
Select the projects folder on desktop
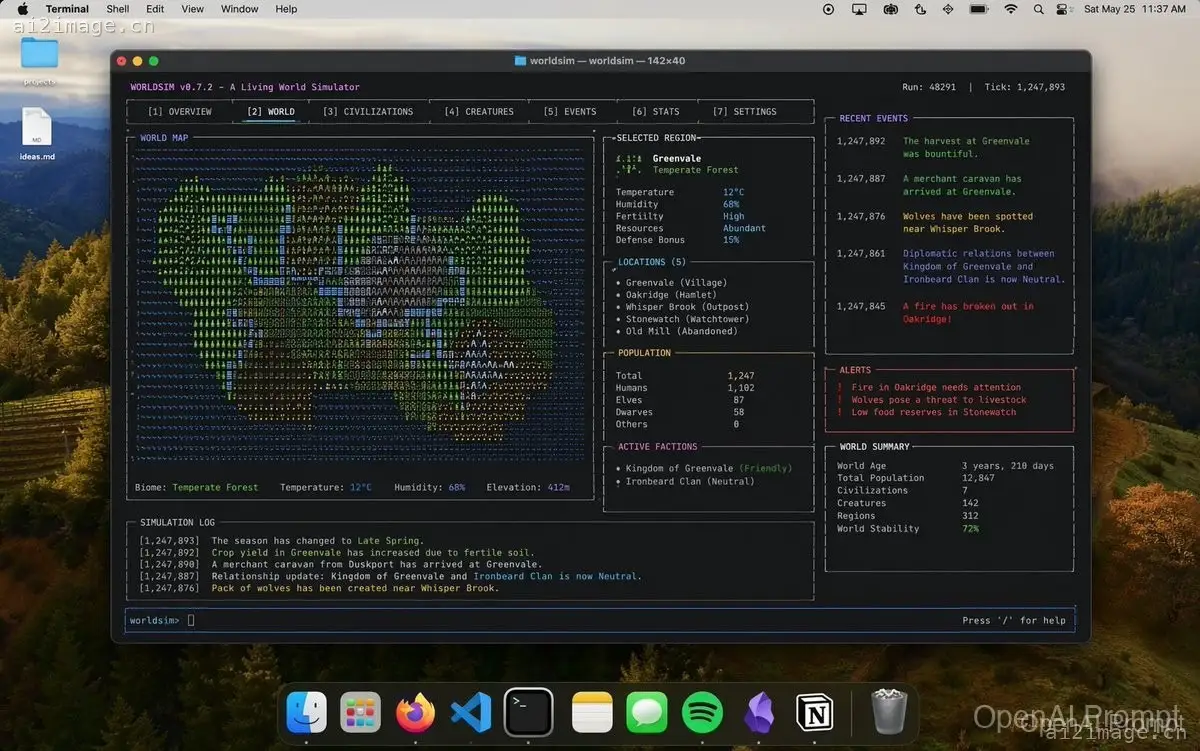point(39,61)
